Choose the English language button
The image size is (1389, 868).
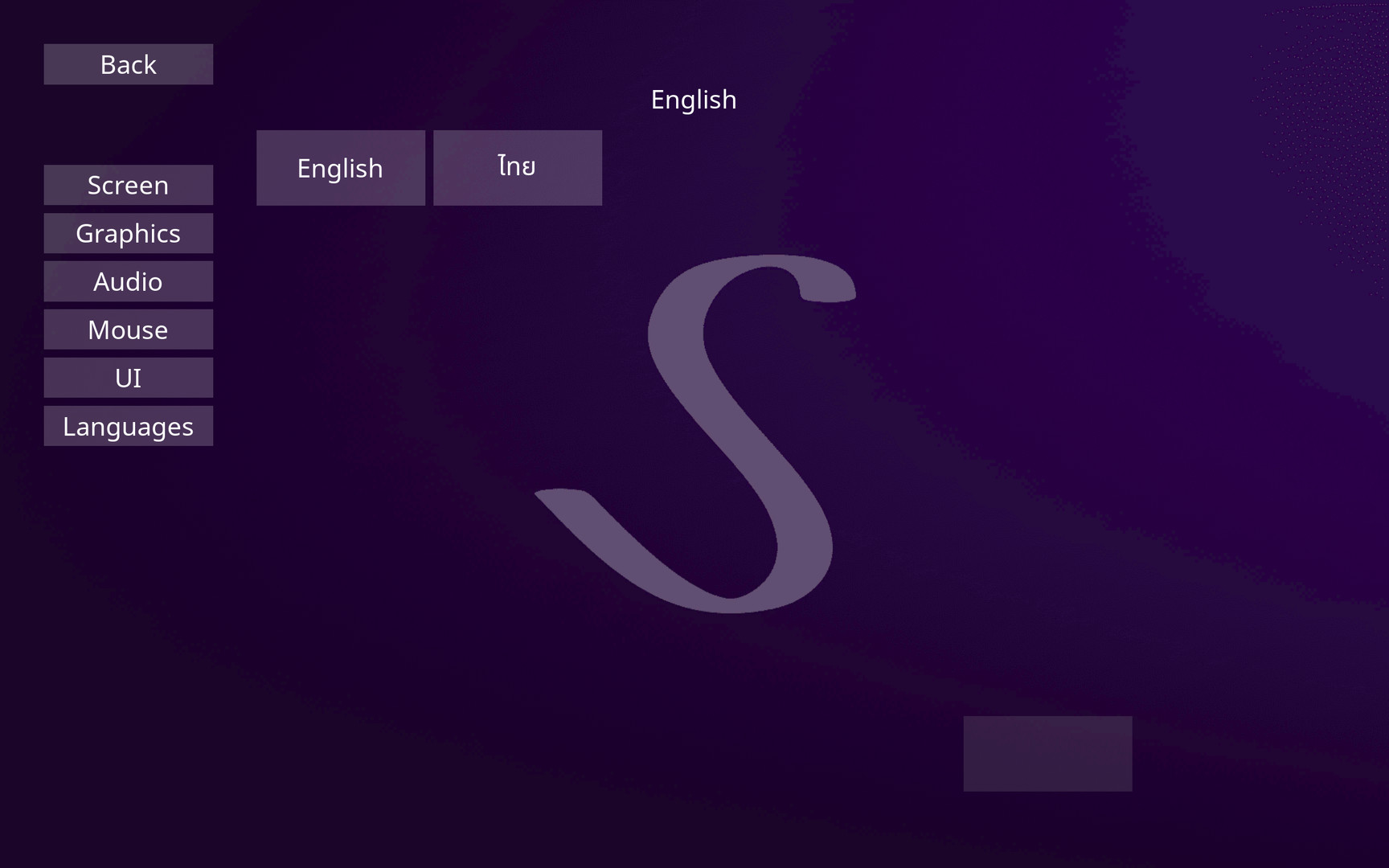[341, 168]
